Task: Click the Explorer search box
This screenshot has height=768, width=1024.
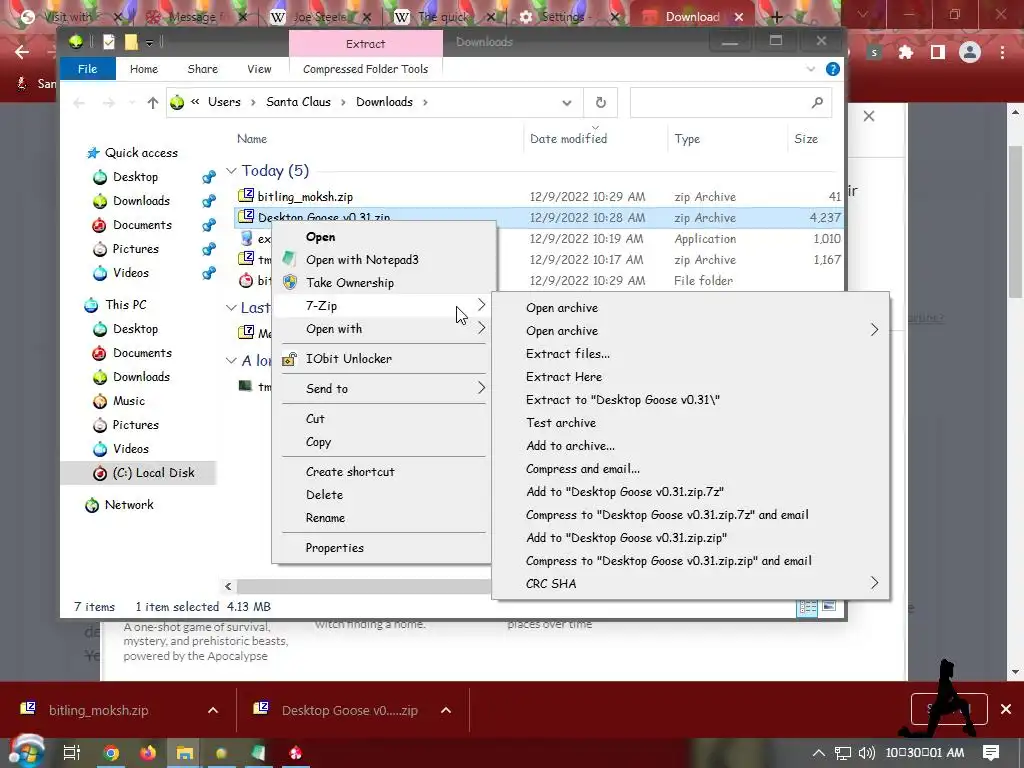Action: pos(730,103)
